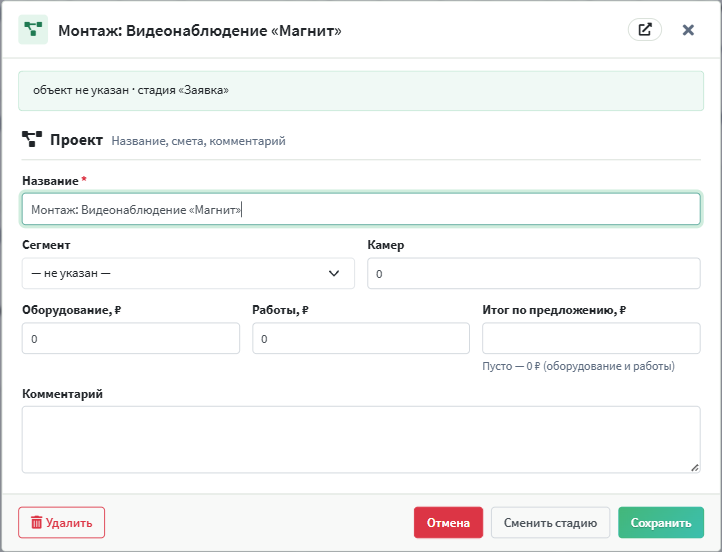Click the 'Оборудование, ₽' label
The width and height of the screenshot is (722, 552).
[71, 310]
